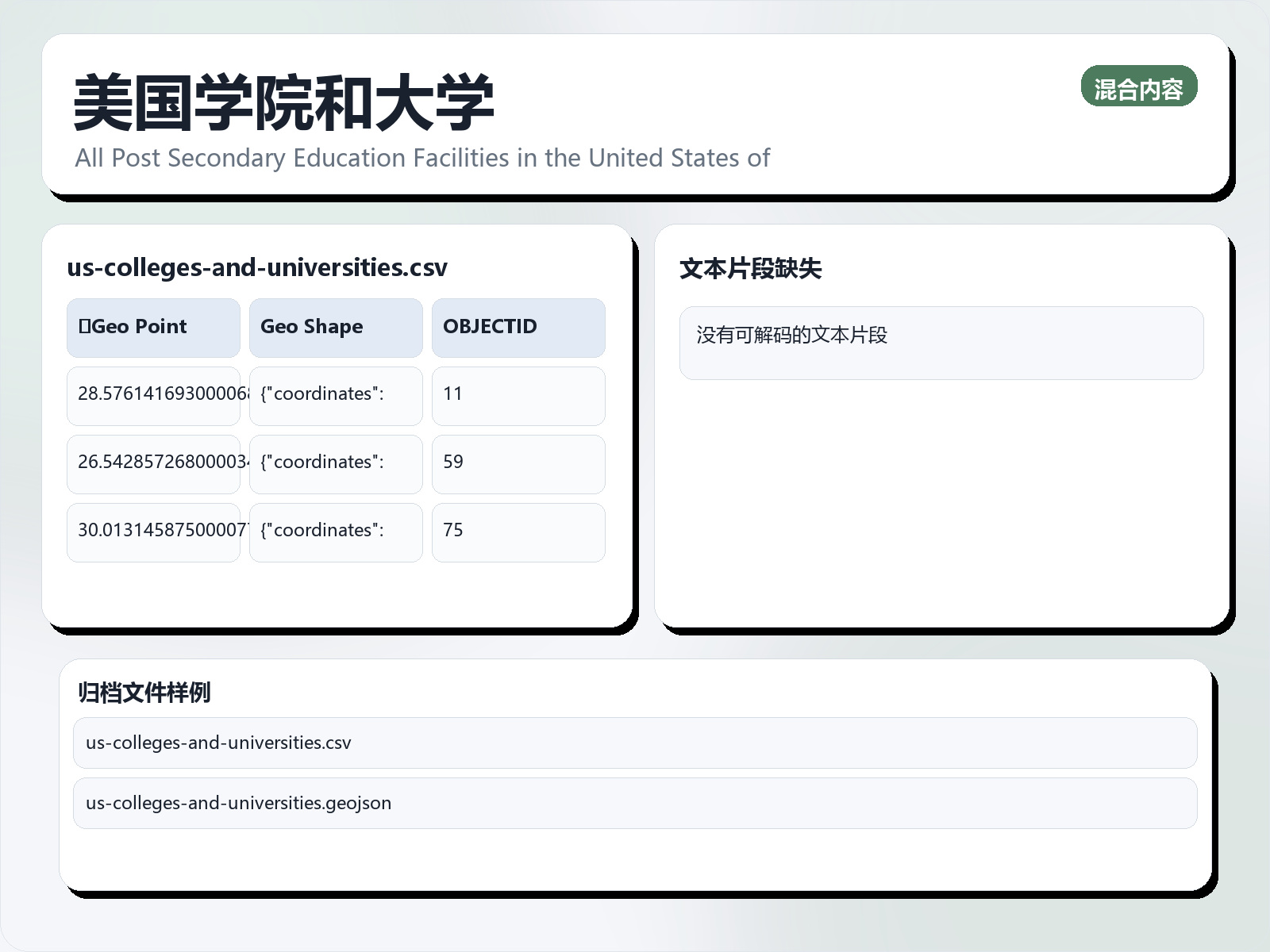Viewport: 1270px width, 952px height.
Task: Select the 没有可解码的文本片段 message box
Action: tap(941, 343)
